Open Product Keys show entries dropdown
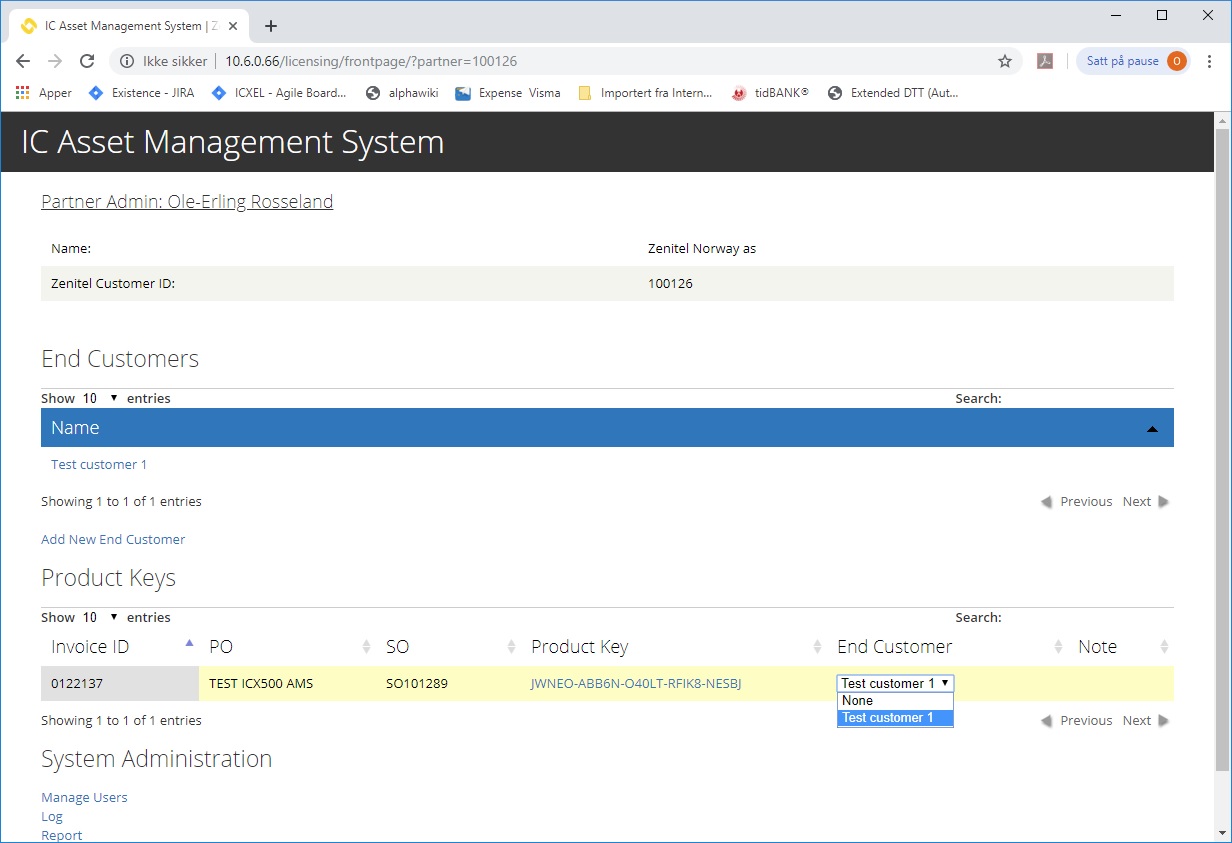This screenshot has height=843, width=1232. pyautogui.click(x=100, y=617)
